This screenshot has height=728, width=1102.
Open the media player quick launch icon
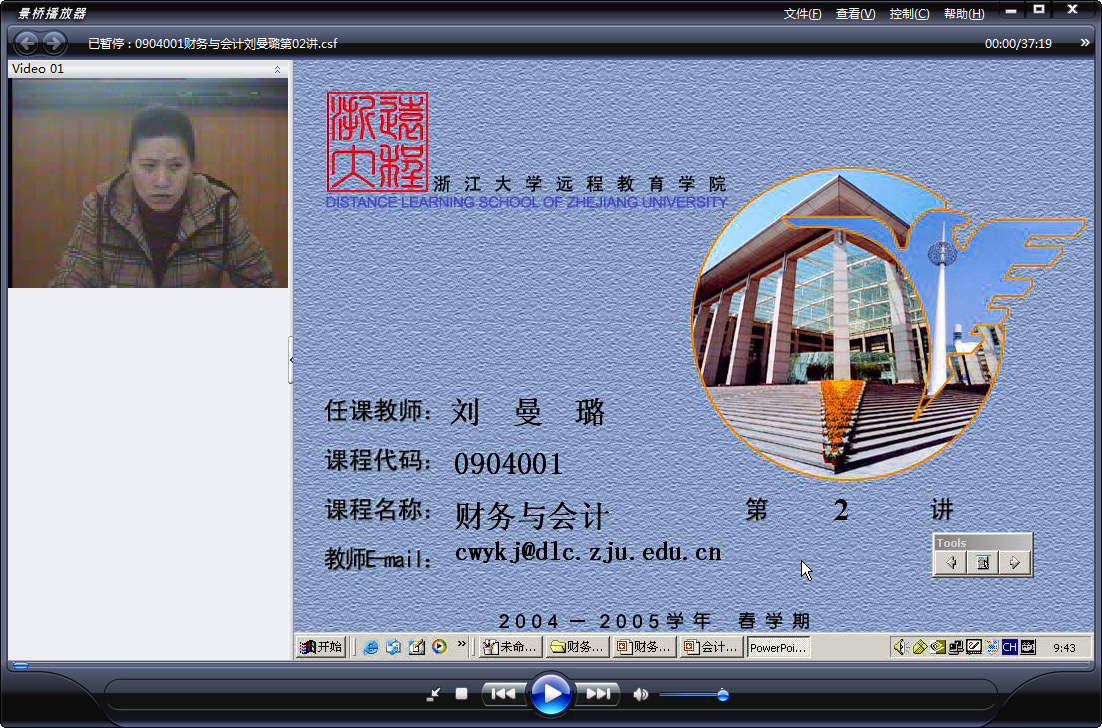(x=439, y=647)
